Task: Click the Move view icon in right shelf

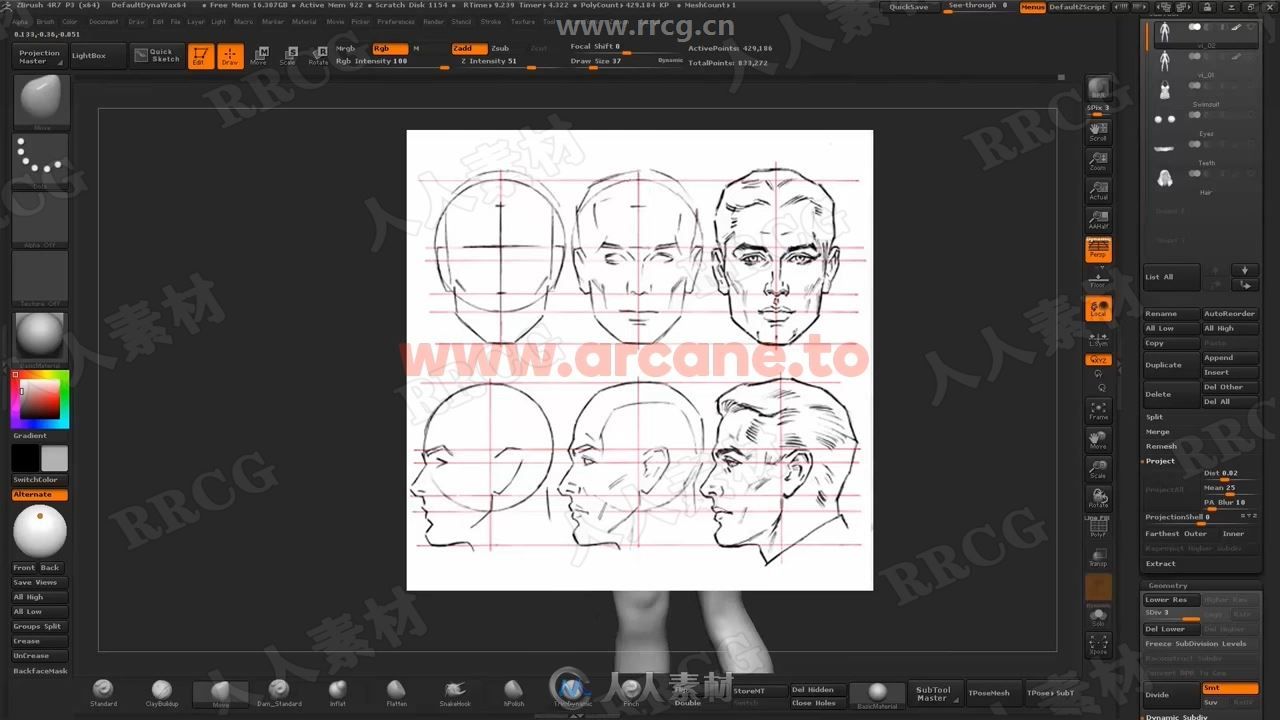Action: (1098, 440)
